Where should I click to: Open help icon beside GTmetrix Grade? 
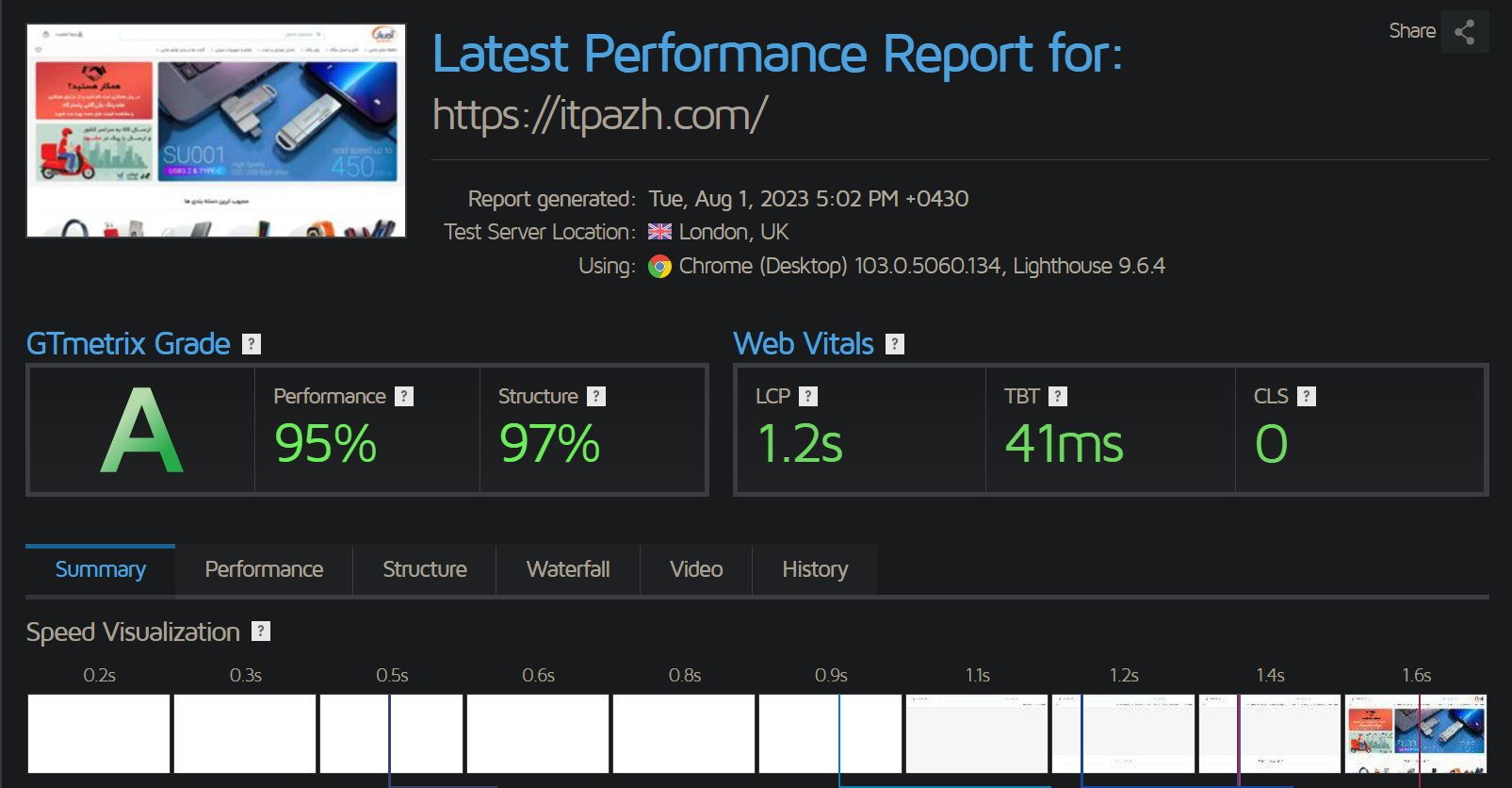pyautogui.click(x=252, y=344)
